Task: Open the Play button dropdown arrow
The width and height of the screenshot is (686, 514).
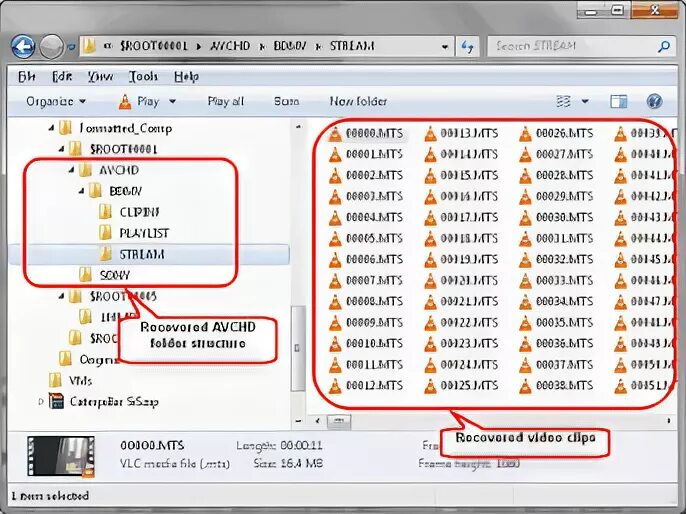Action: click(x=172, y=101)
